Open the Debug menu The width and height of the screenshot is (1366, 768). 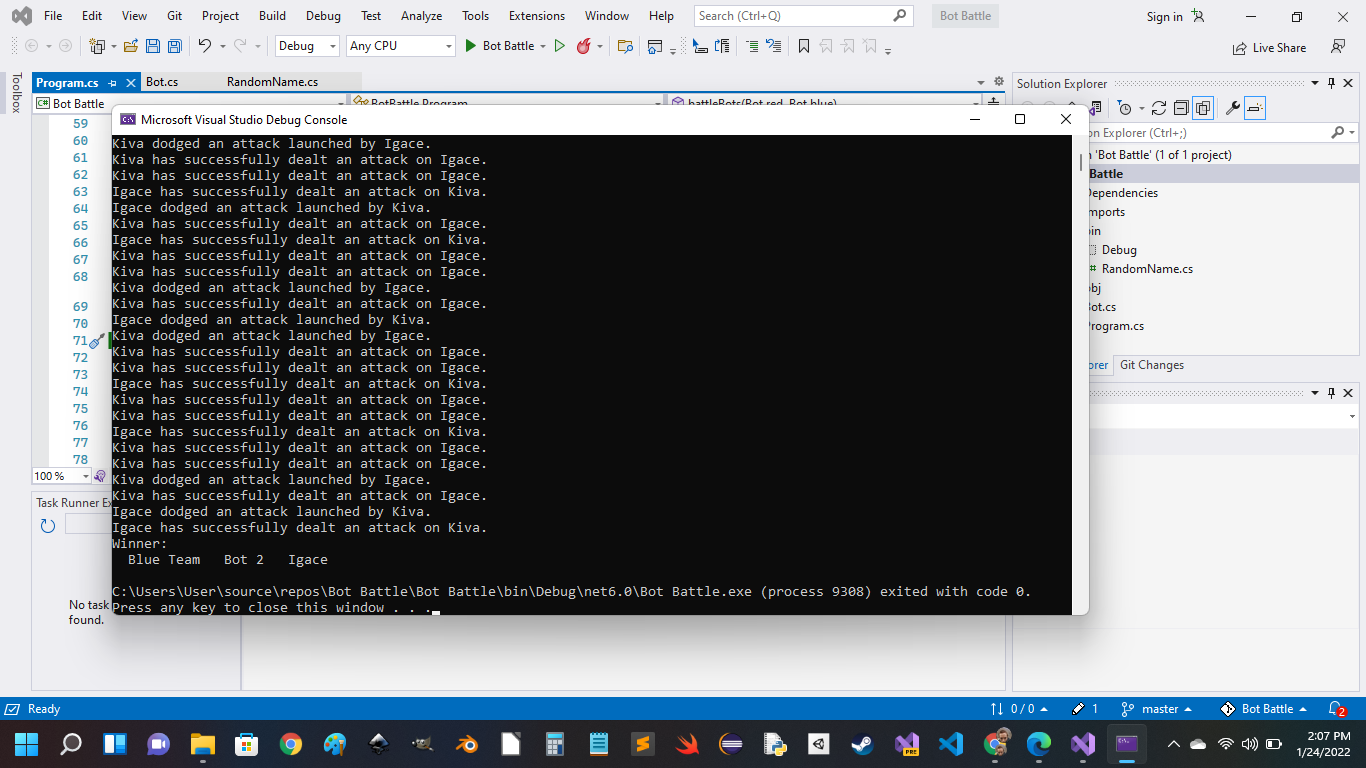click(323, 16)
